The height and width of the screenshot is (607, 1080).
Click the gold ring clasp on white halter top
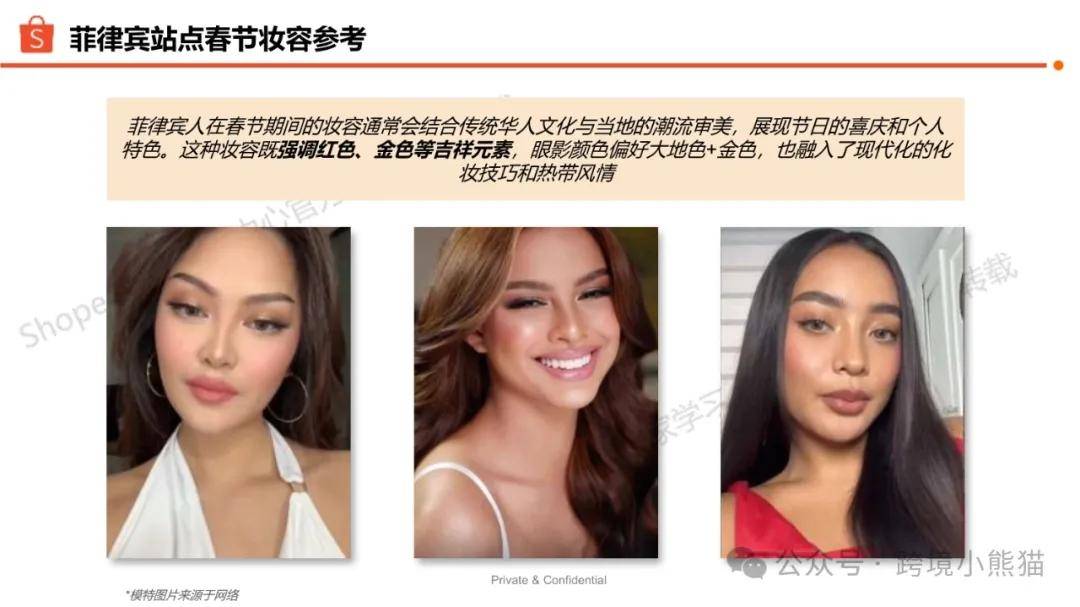pos(298,485)
